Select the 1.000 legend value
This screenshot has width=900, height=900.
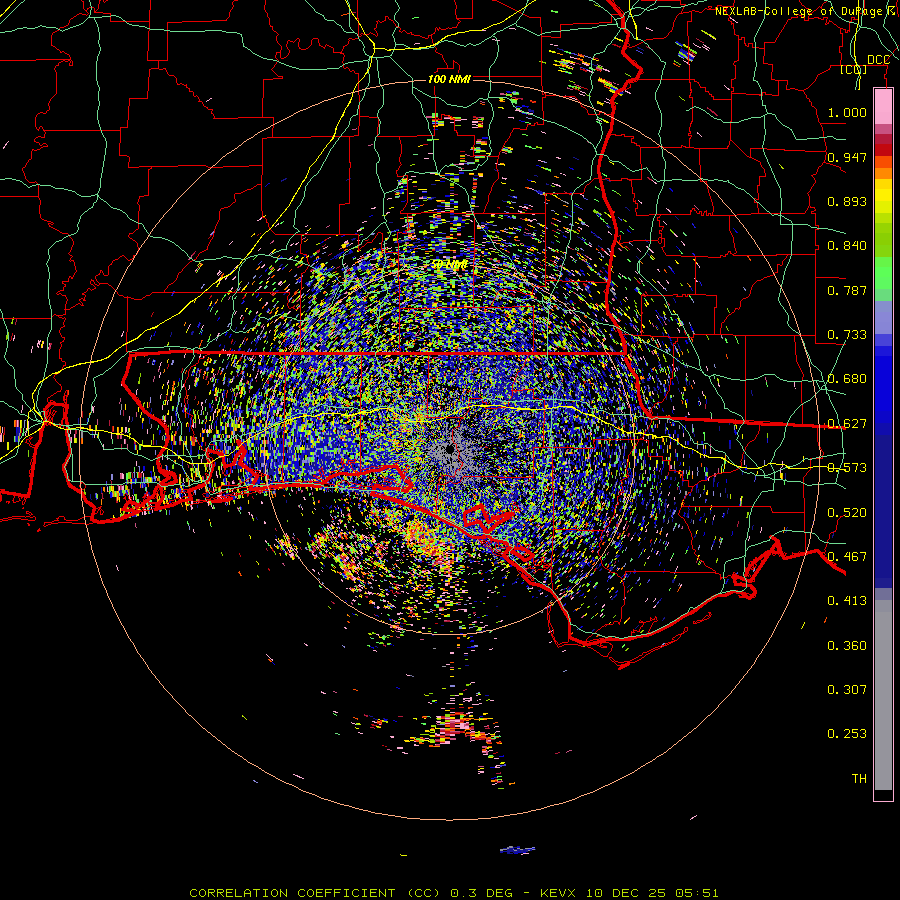[847, 112]
